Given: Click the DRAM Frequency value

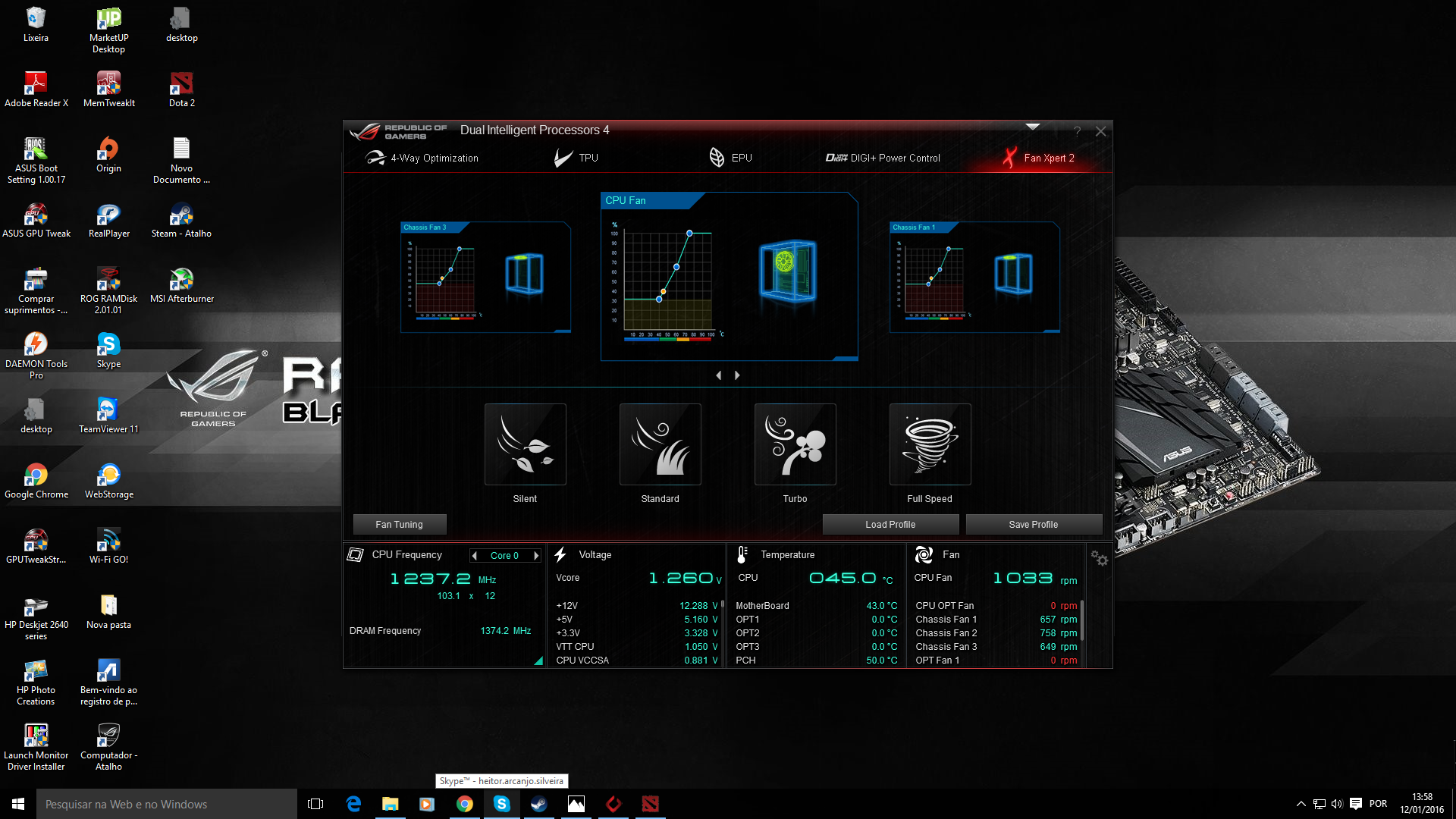Looking at the screenshot, I should coord(505,631).
